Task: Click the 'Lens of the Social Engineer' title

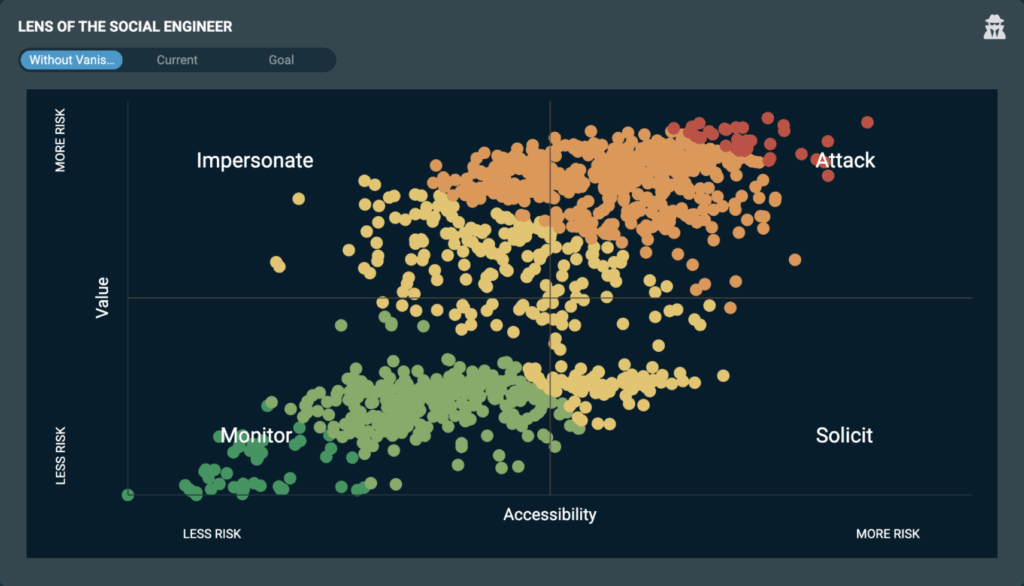Action: (x=125, y=27)
